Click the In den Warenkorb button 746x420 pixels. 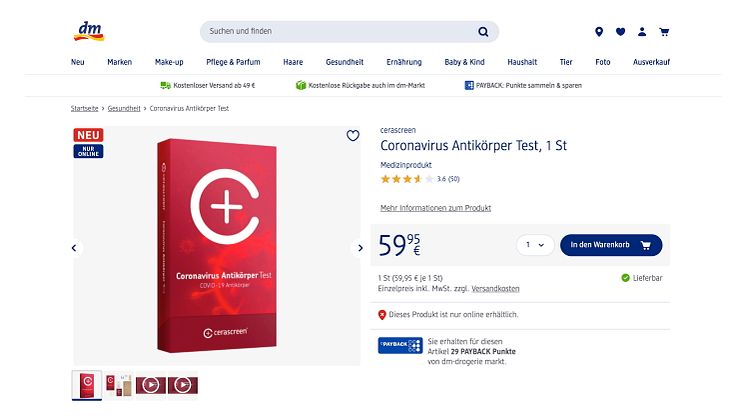click(x=611, y=245)
